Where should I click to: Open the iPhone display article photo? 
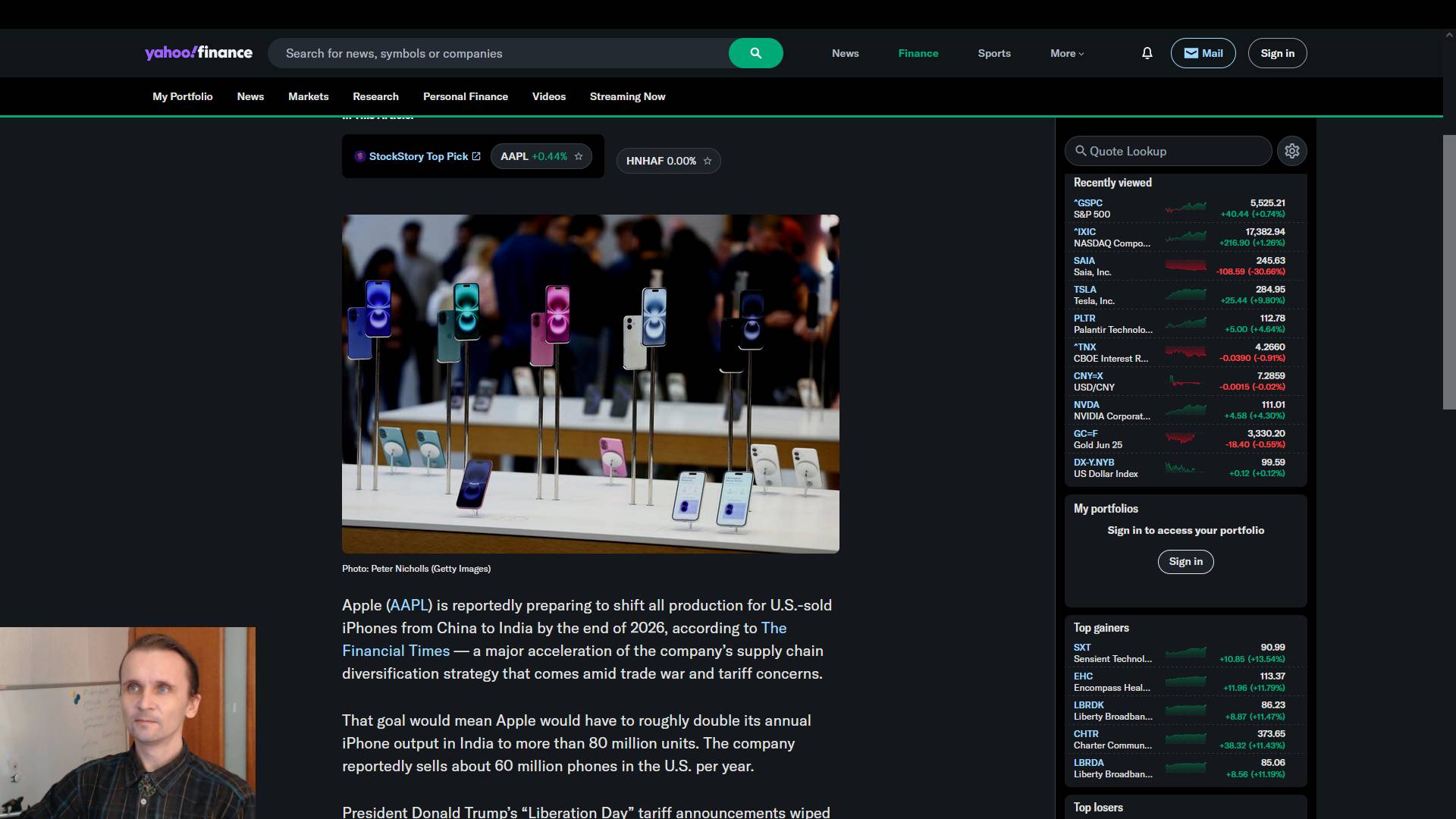tap(590, 384)
